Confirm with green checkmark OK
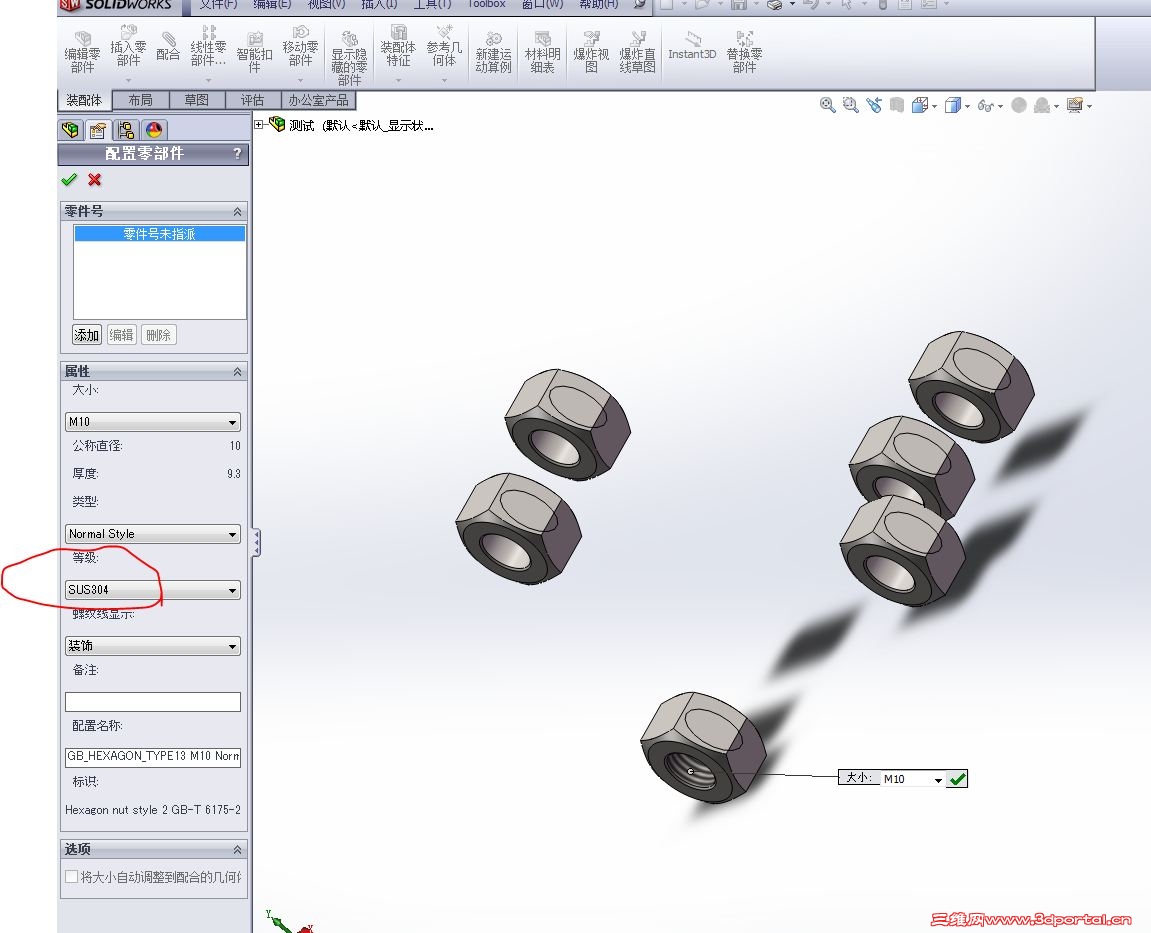This screenshot has height=933, width=1151. pos(69,179)
